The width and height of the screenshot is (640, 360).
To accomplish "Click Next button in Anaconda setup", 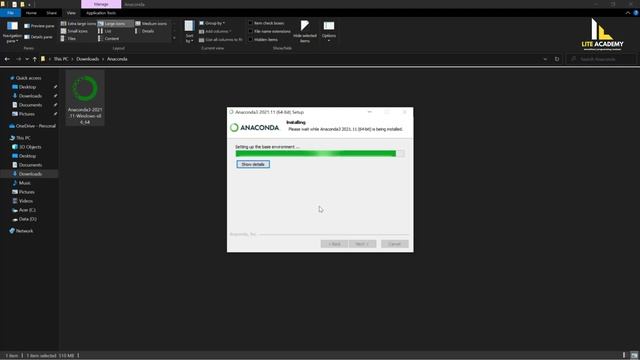I will [362, 244].
